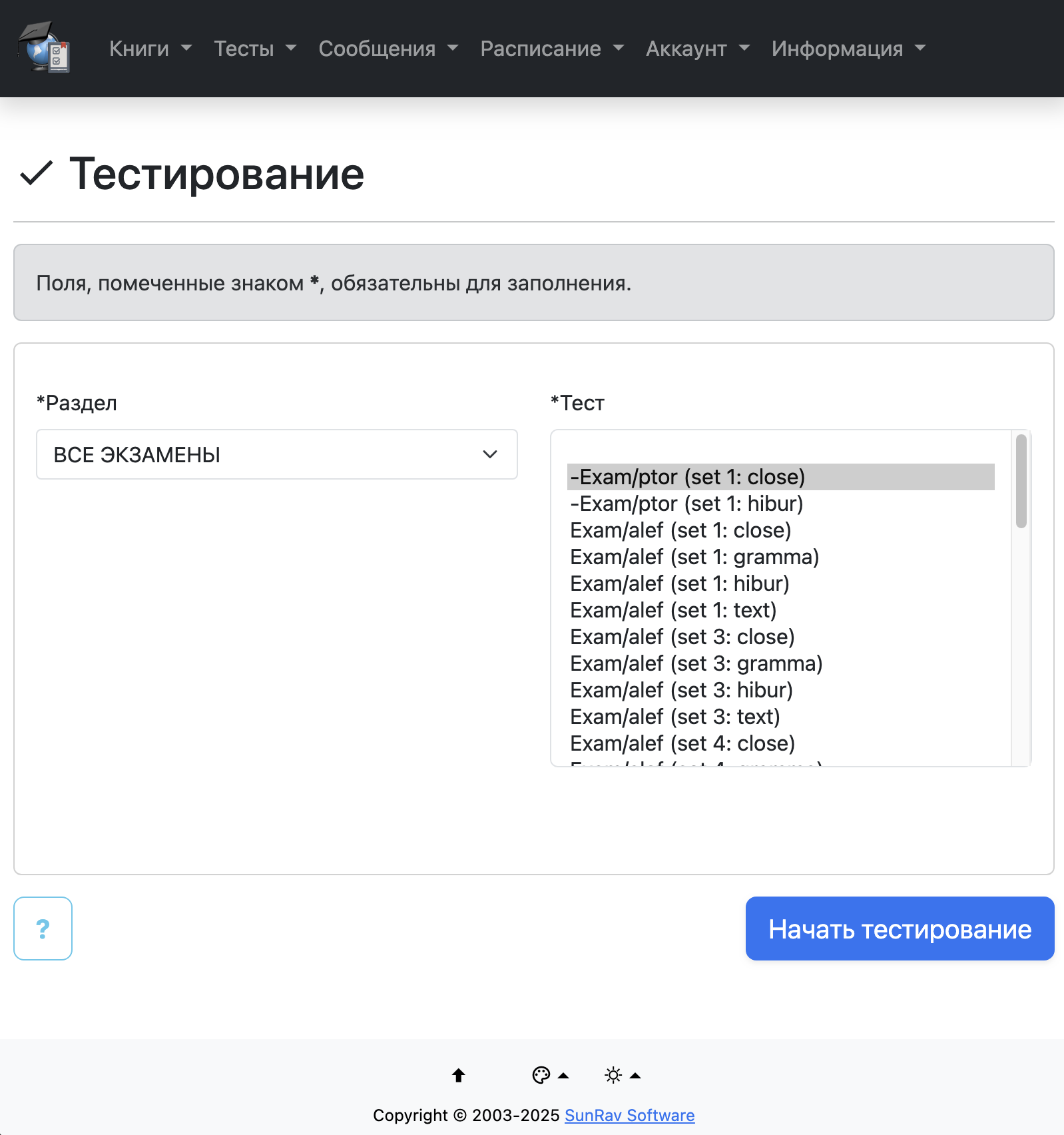Open the Информация menu

848,49
